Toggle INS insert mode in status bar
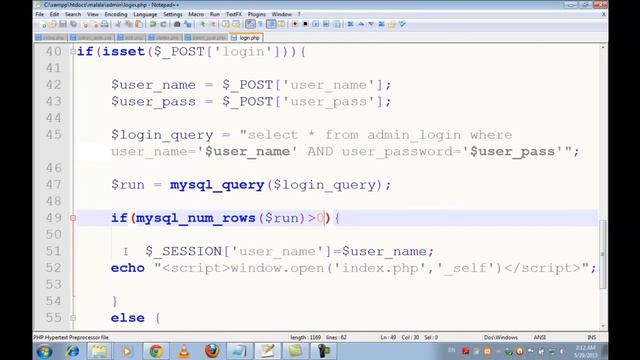Screen dimensions: 640x360 (591, 338)
